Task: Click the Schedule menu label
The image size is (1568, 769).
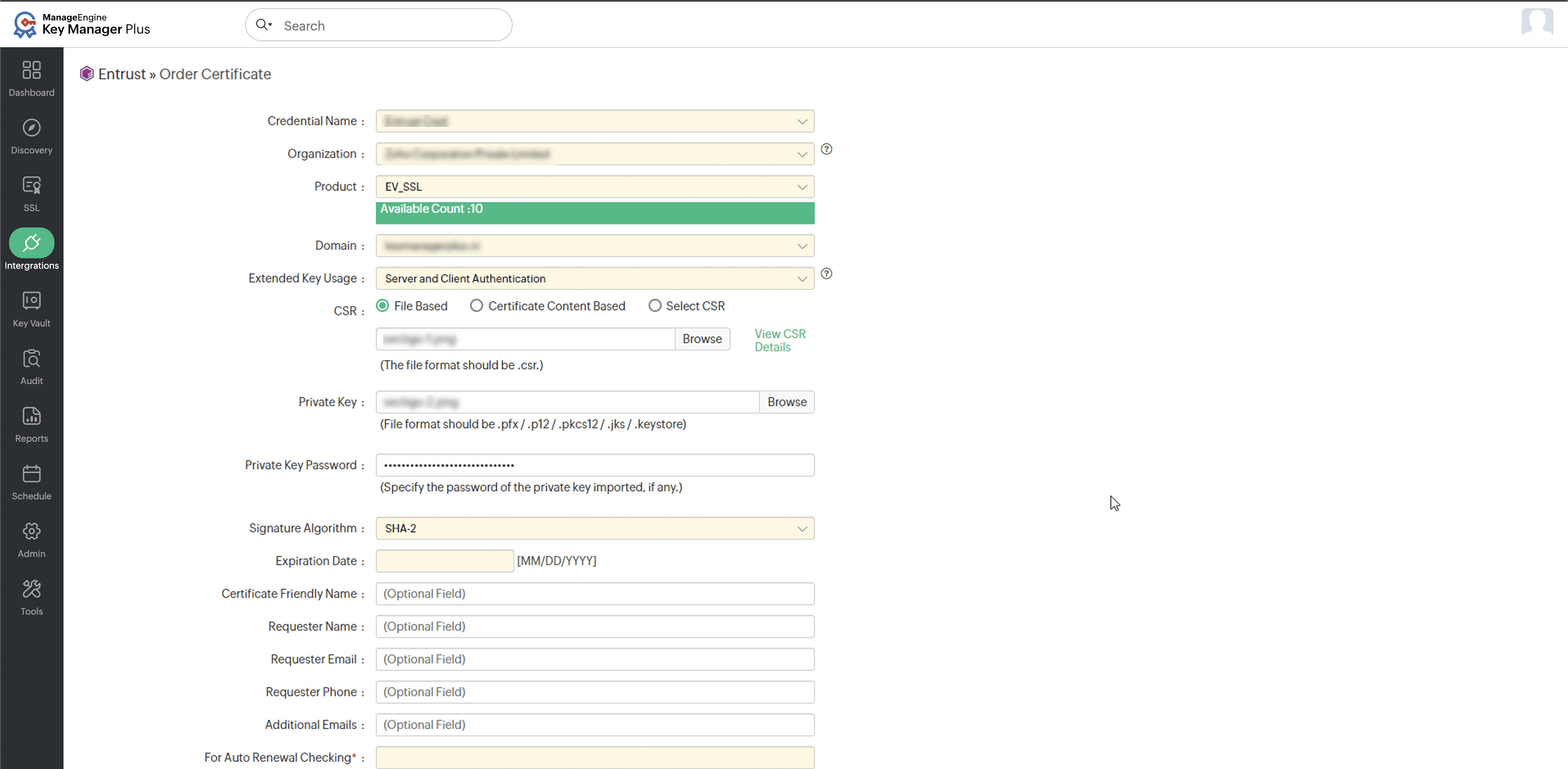Action: click(32, 496)
